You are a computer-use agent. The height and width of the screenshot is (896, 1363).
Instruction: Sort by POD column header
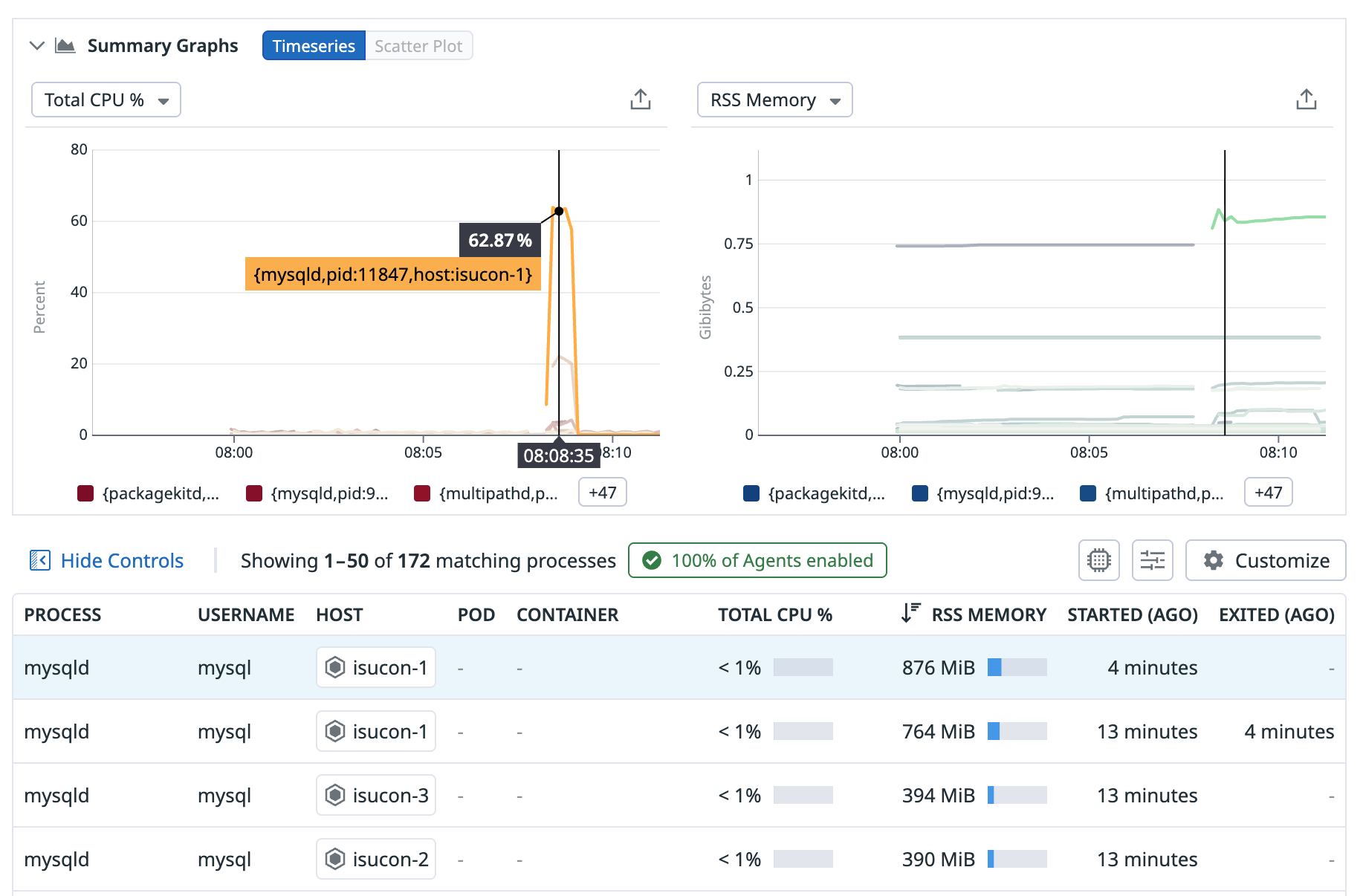476,615
